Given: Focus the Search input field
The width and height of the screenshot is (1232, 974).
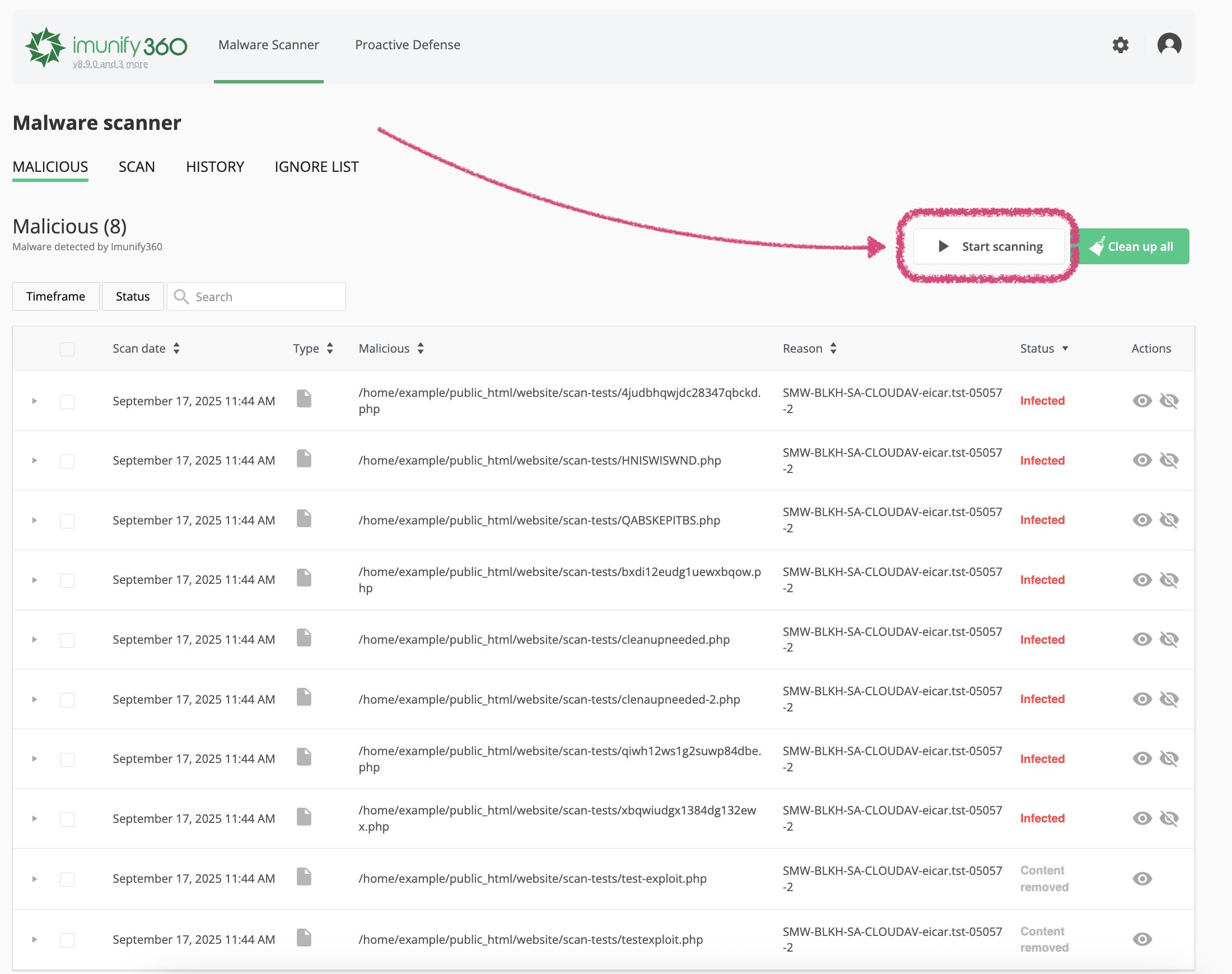Looking at the screenshot, I should 256,297.
